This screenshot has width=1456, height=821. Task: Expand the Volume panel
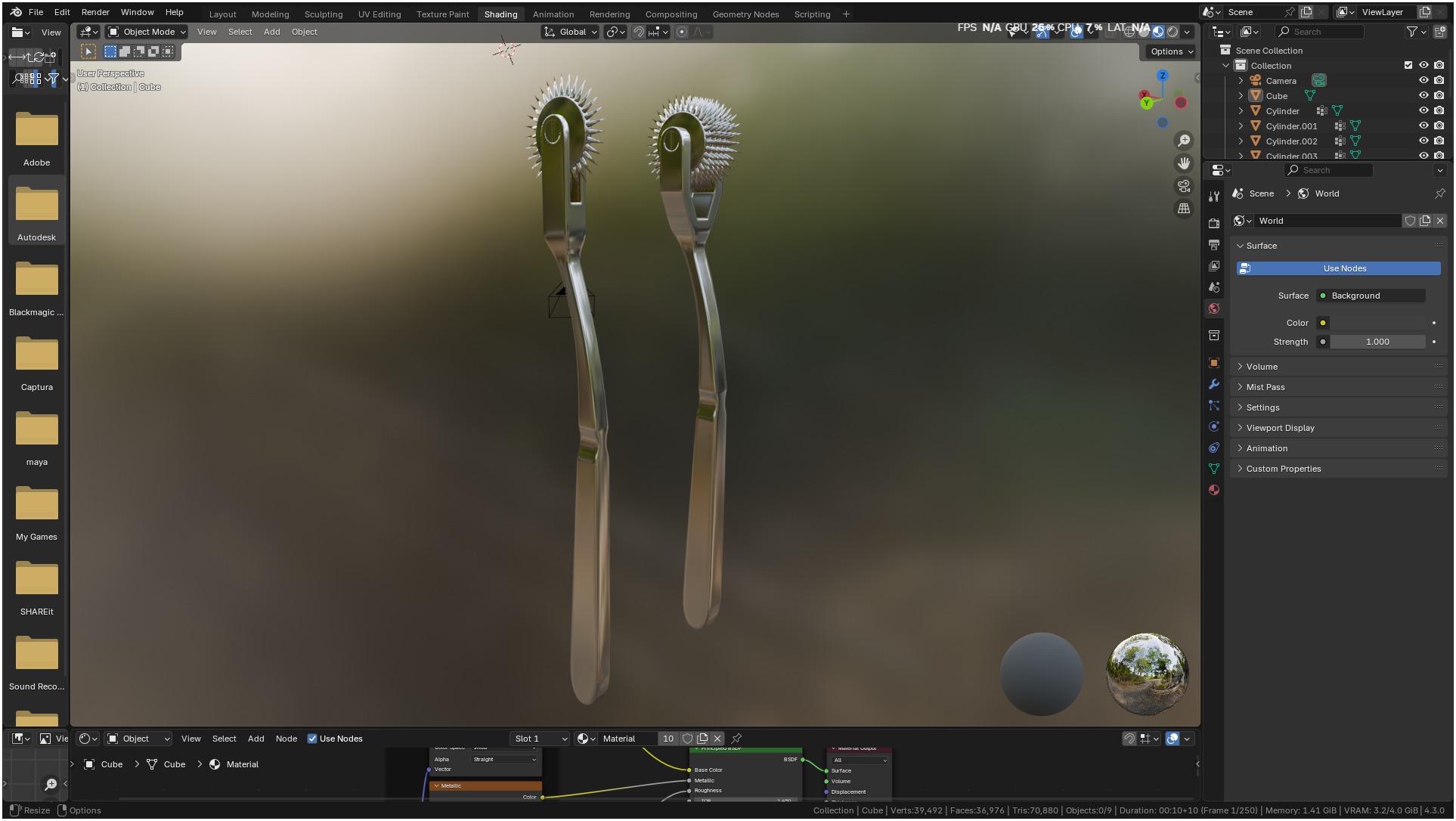[1262, 367]
